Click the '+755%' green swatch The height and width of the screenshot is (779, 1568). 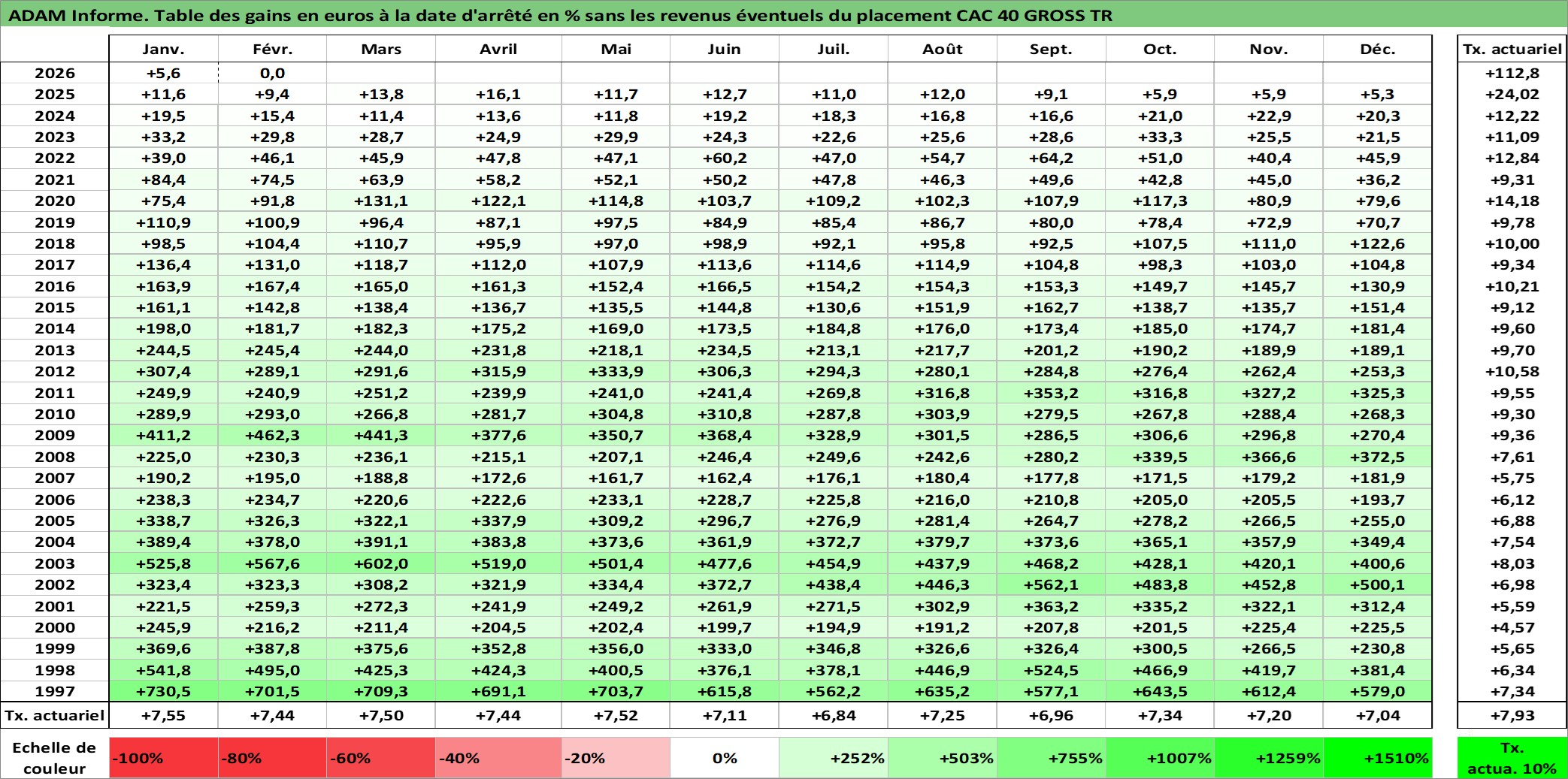point(1051,758)
